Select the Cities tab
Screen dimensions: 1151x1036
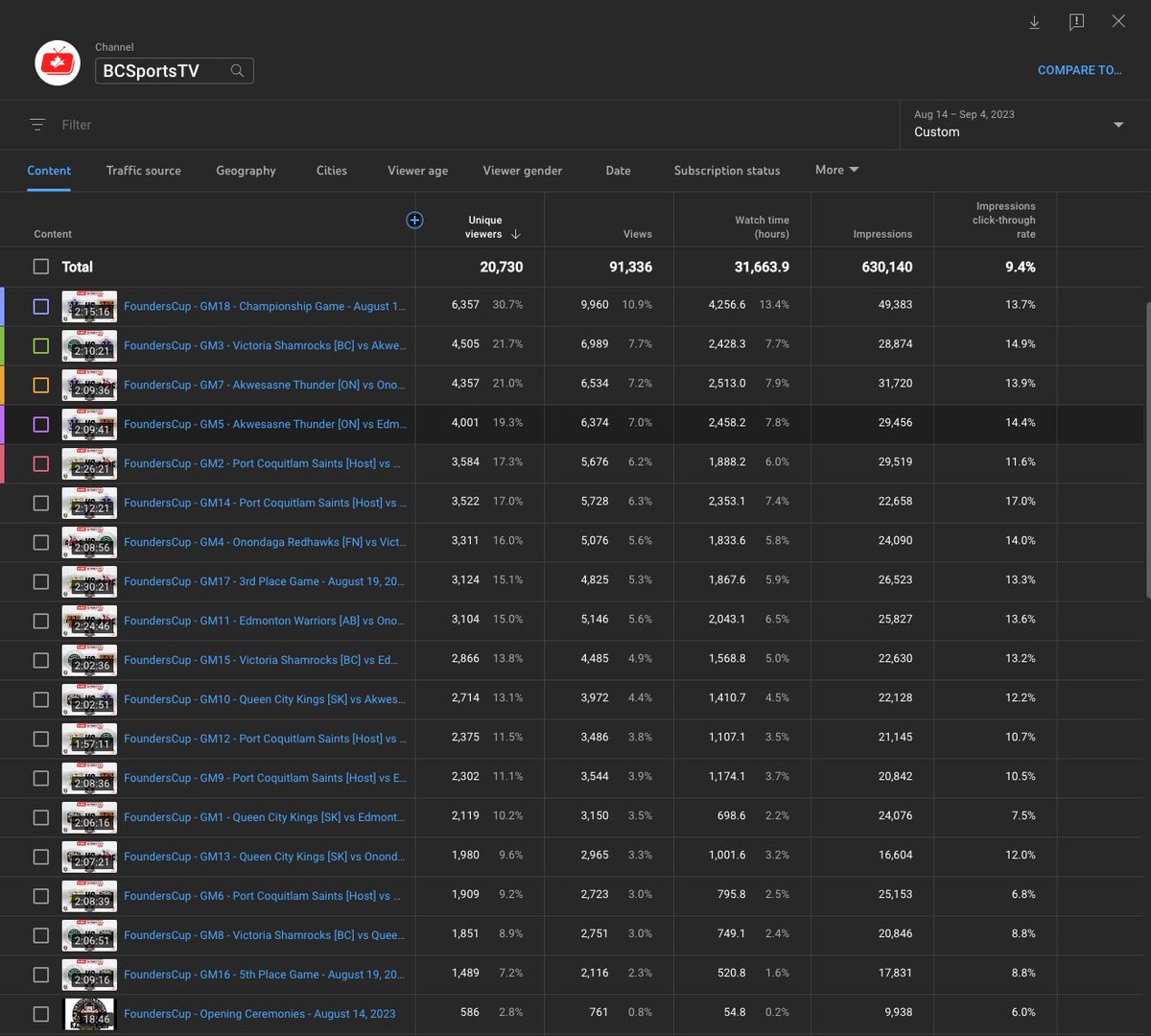click(x=332, y=171)
